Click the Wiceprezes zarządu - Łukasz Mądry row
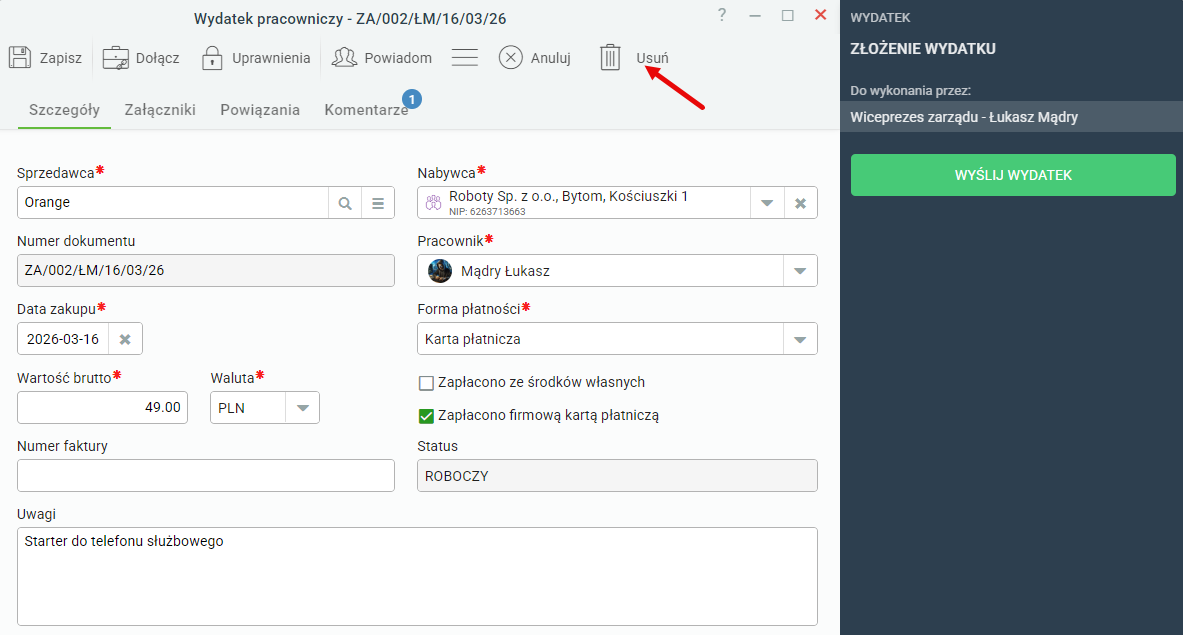1183x635 pixels. coord(1011,117)
